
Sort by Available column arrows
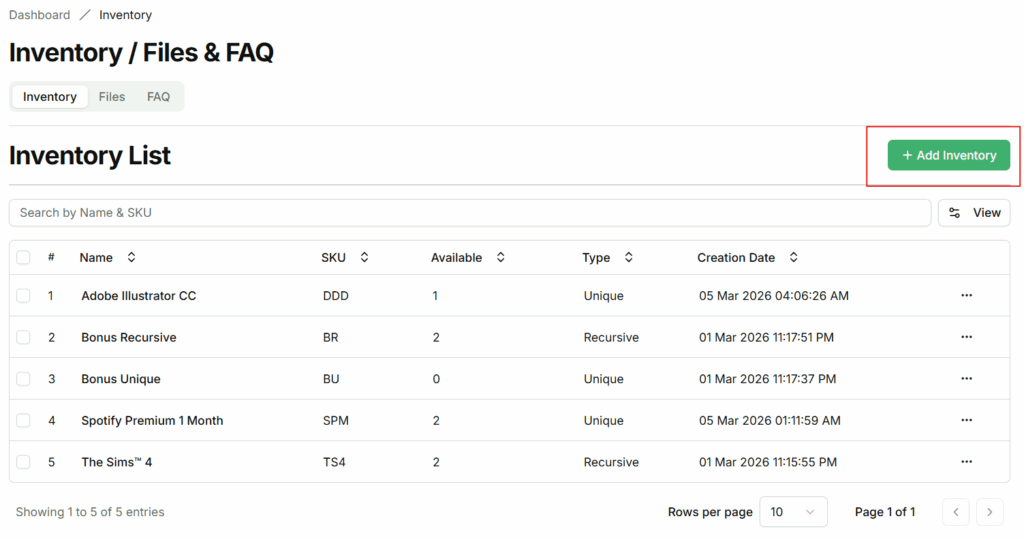click(x=501, y=258)
